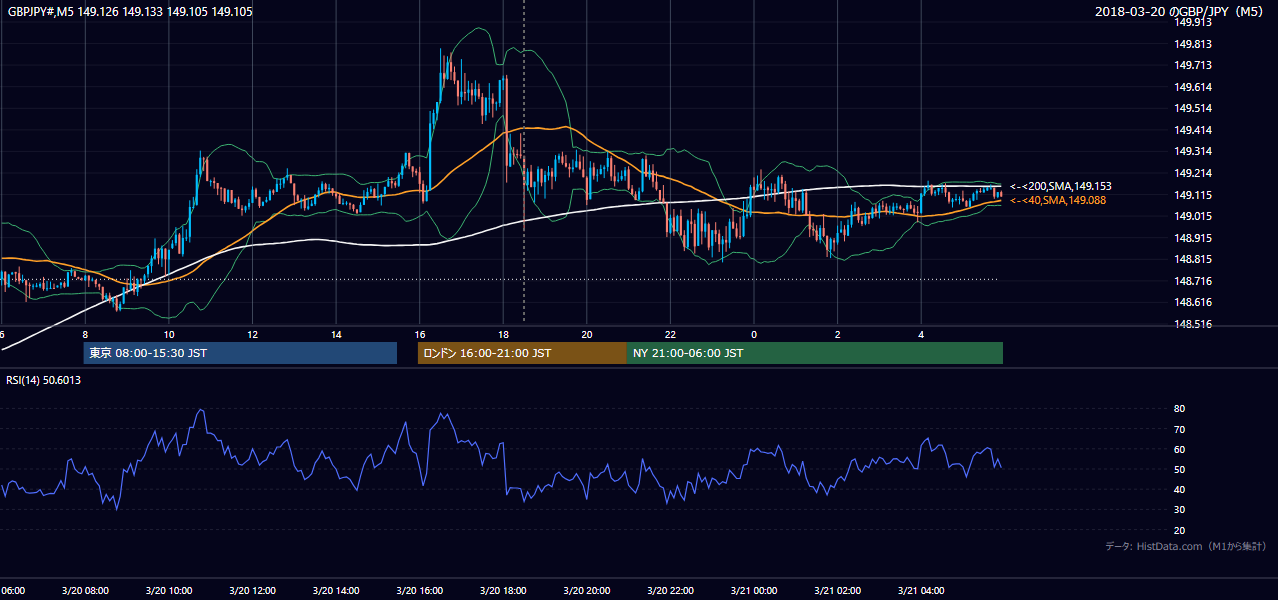
Task: Click the RSI 40 level label
Action: 1179,489
